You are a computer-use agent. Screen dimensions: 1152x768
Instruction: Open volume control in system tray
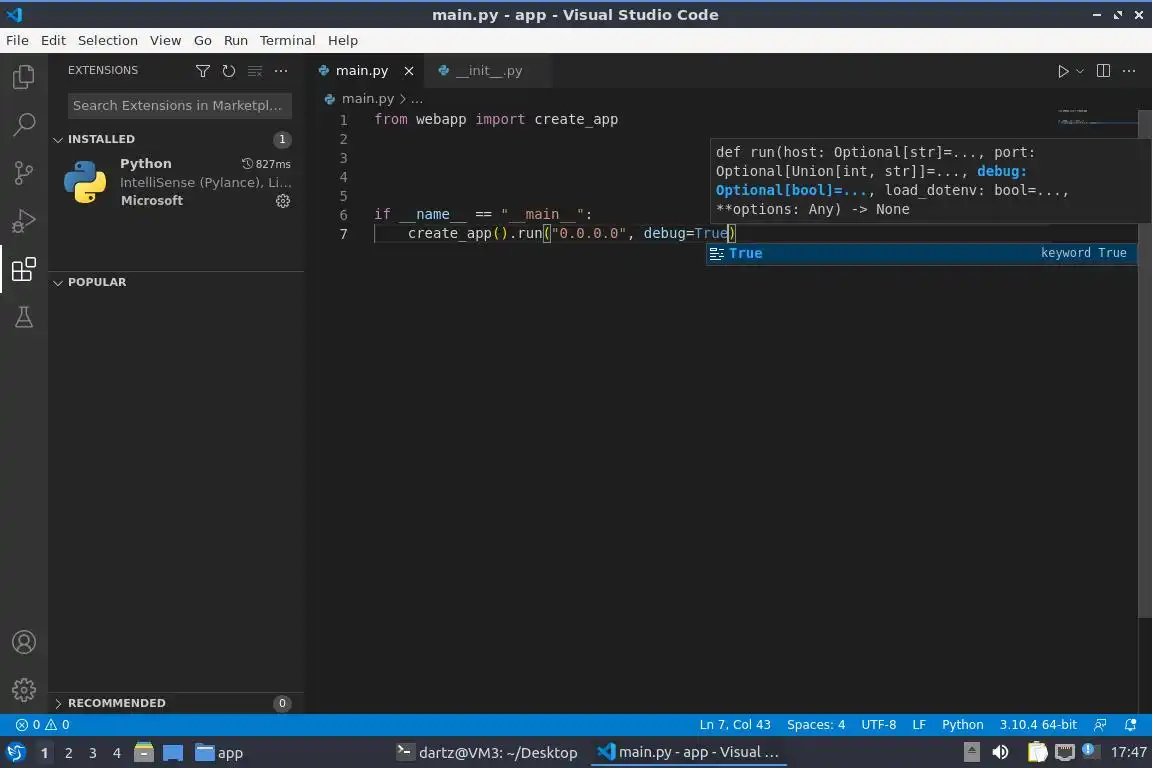pos(1001,752)
